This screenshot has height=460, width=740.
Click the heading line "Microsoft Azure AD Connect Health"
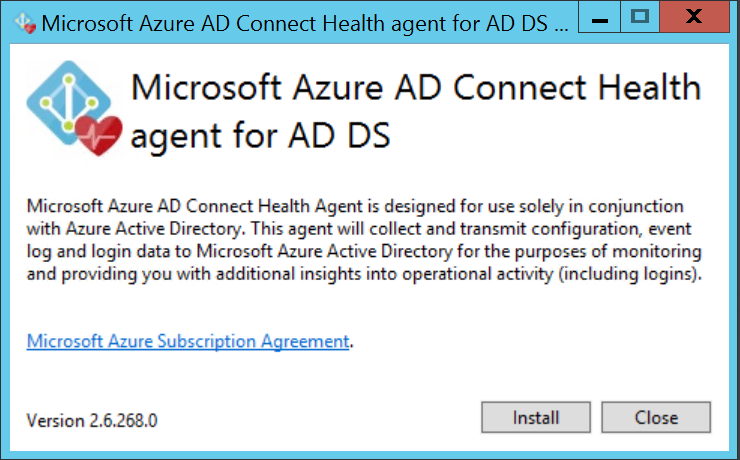tap(416, 88)
